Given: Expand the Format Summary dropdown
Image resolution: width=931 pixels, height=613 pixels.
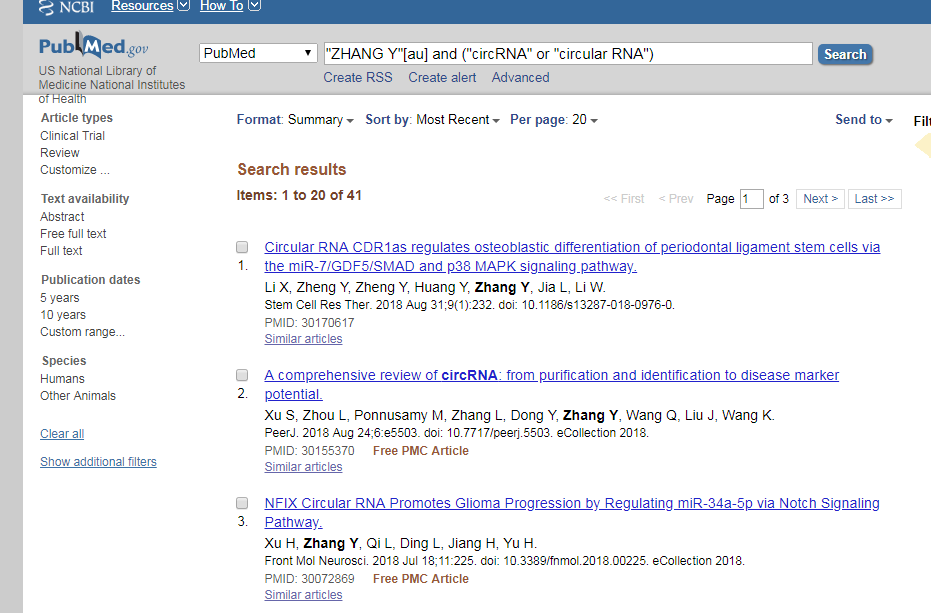Looking at the screenshot, I should (295, 120).
